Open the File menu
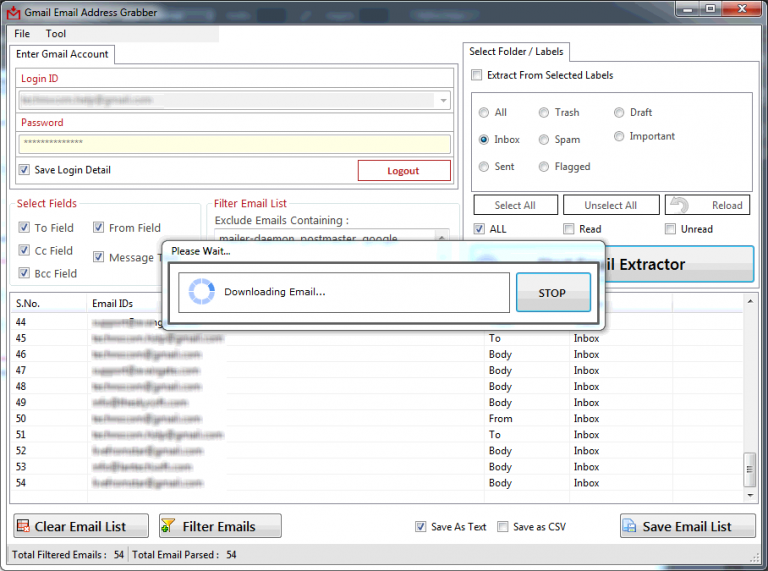This screenshot has height=571, width=768. 22,34
